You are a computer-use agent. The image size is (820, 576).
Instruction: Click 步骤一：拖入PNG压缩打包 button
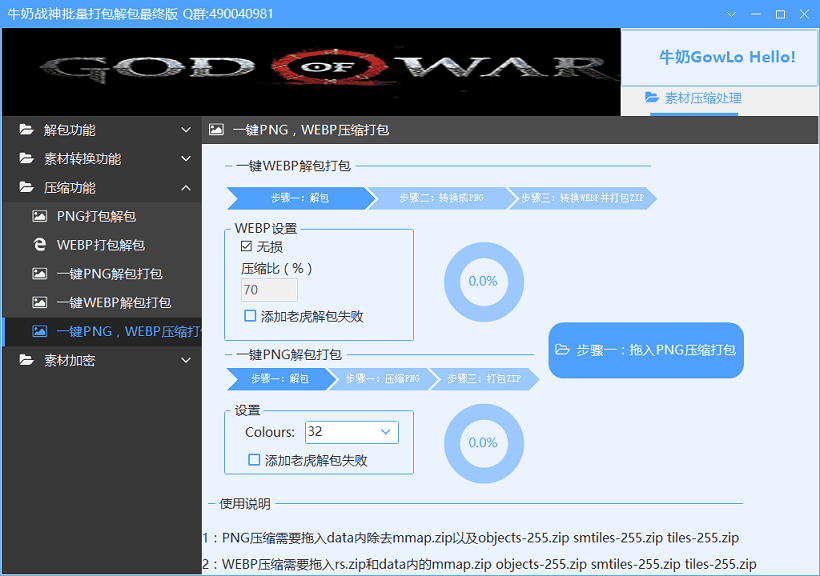646,350
